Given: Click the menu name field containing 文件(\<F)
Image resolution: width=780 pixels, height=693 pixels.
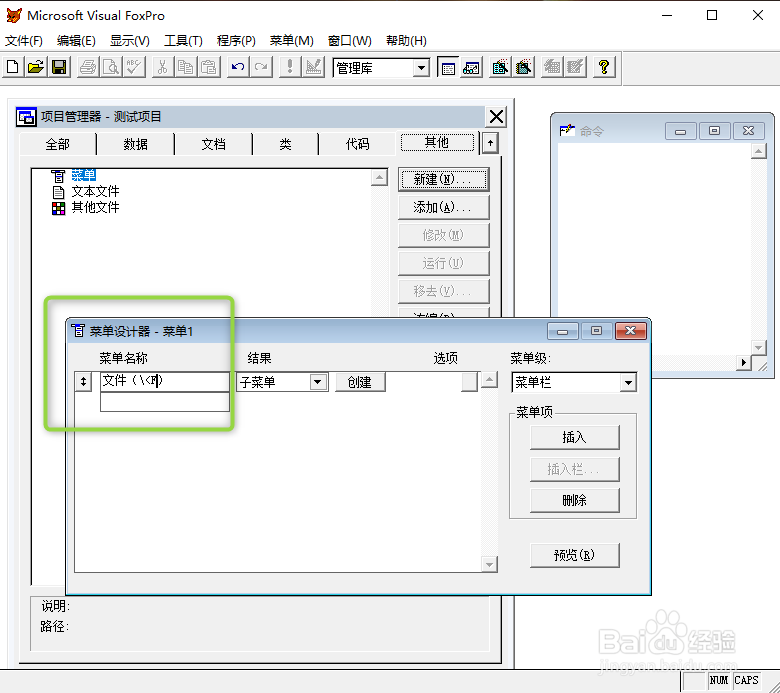Looking at the screenshot, I should pos(165,382).
